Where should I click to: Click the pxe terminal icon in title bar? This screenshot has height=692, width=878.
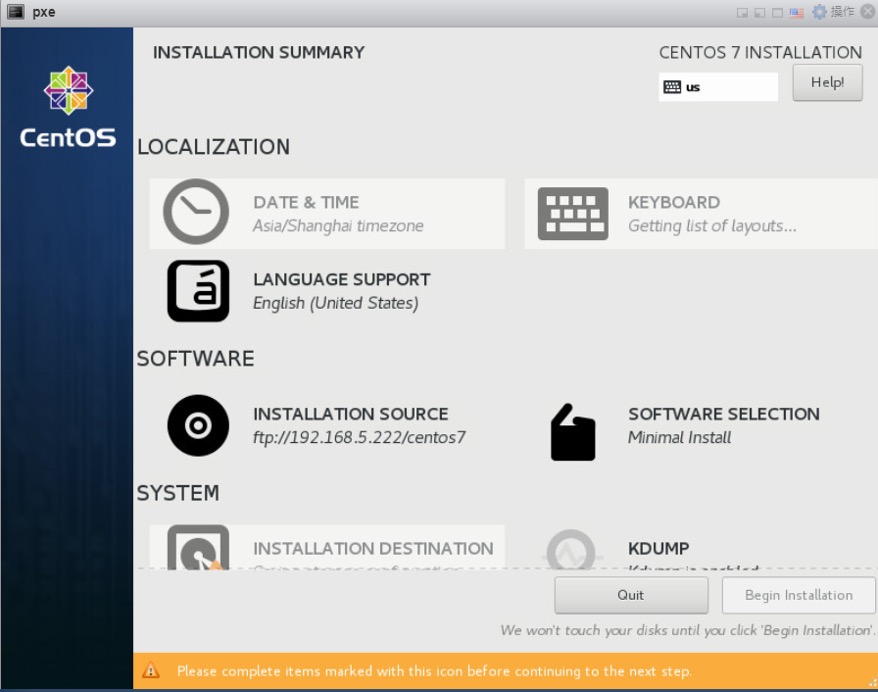[15, 12]
